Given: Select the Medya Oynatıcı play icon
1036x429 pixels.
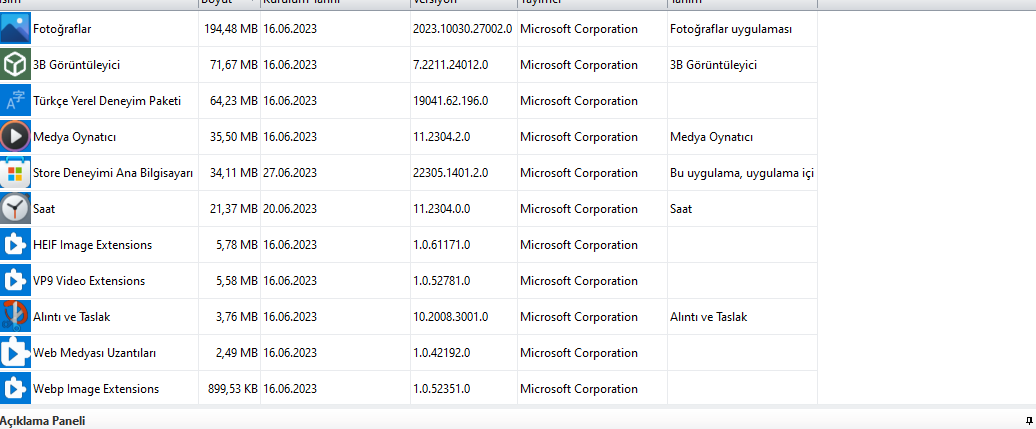Looking at the screenshot, I should [15, 137].
